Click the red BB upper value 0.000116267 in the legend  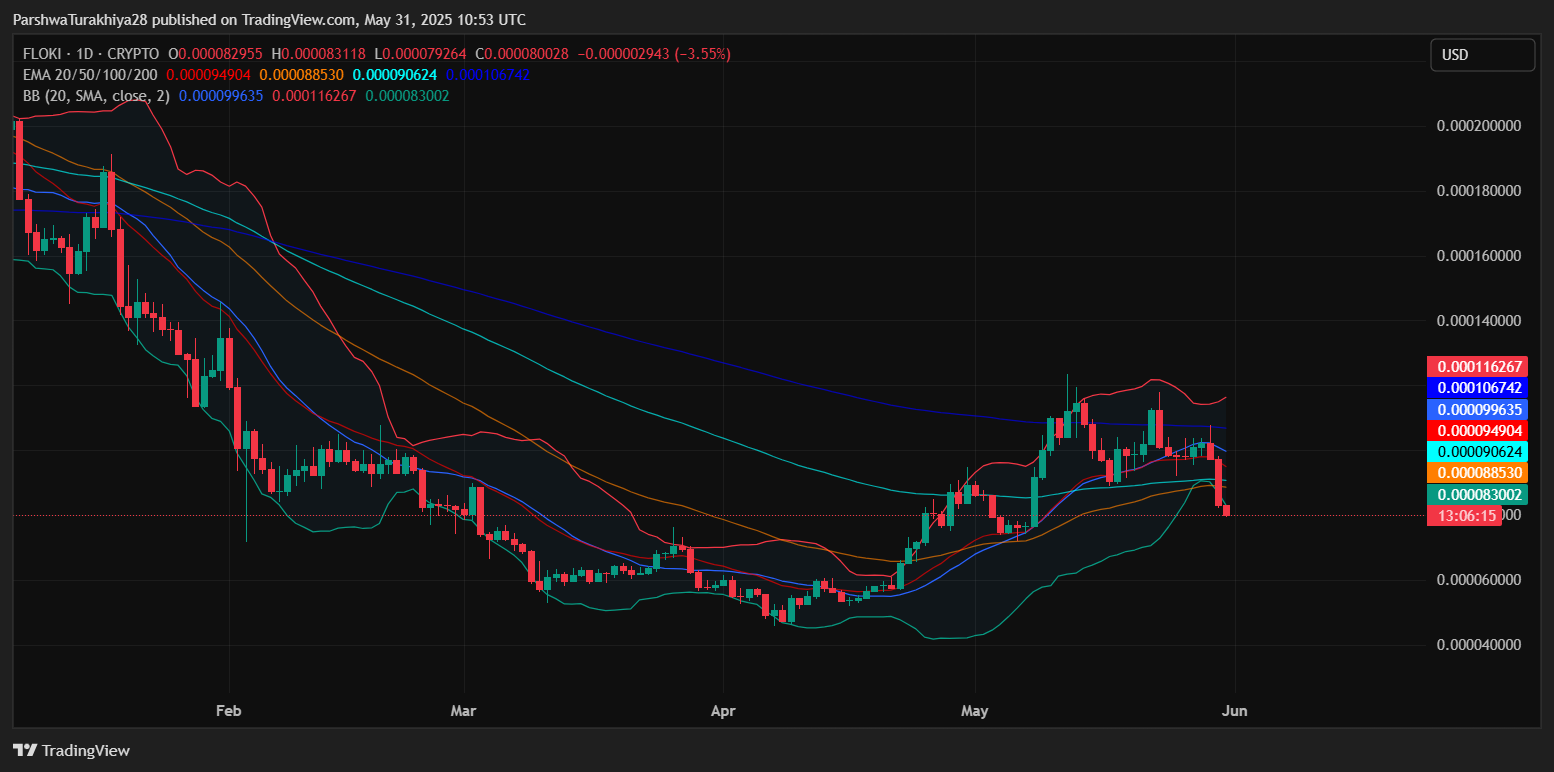pyautogui.click(x=314, y=96)
